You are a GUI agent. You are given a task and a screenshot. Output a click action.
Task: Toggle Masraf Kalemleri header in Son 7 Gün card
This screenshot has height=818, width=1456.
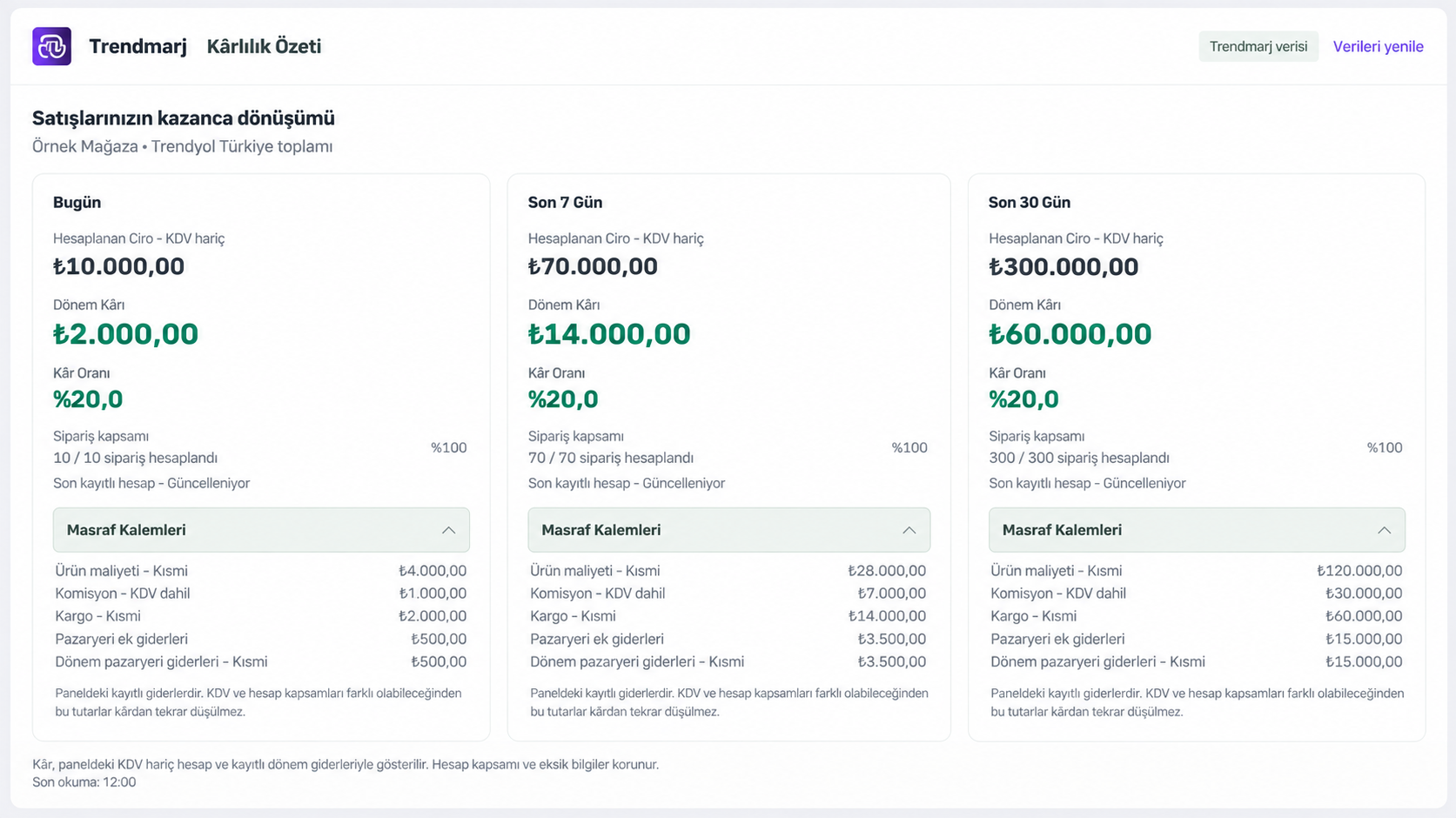729,530
